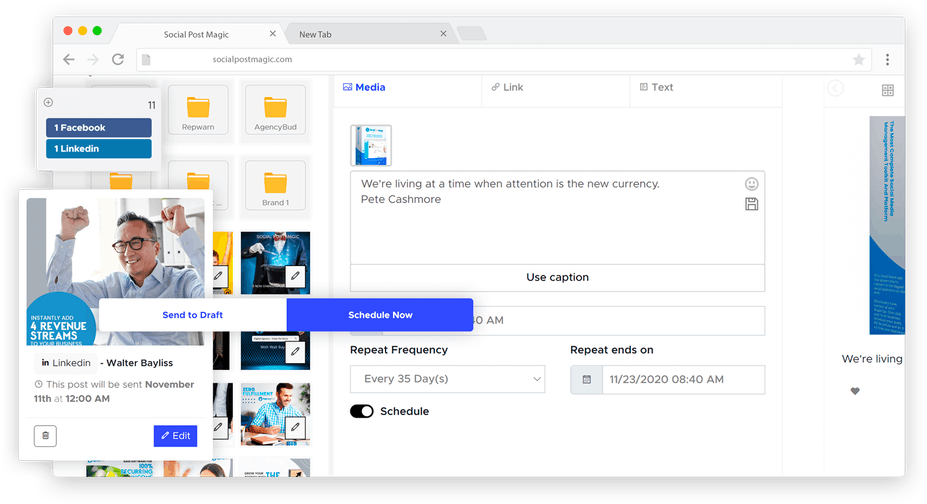This screenshot has height=504, width=927.
Task: Click the We're living preview text
Action: (x=872, y=359)
